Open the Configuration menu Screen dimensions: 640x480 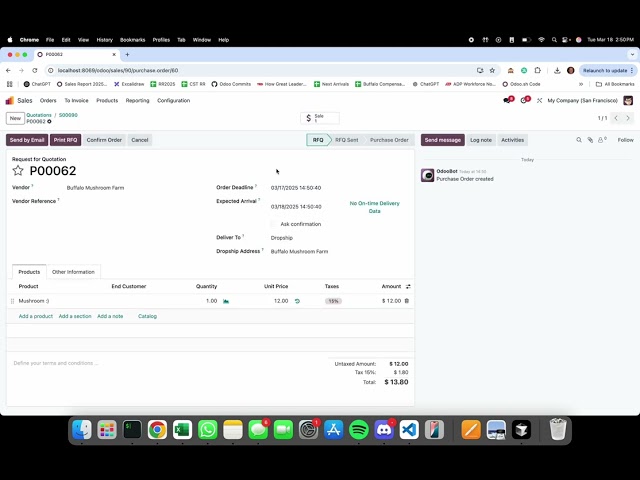click(173, 100)
